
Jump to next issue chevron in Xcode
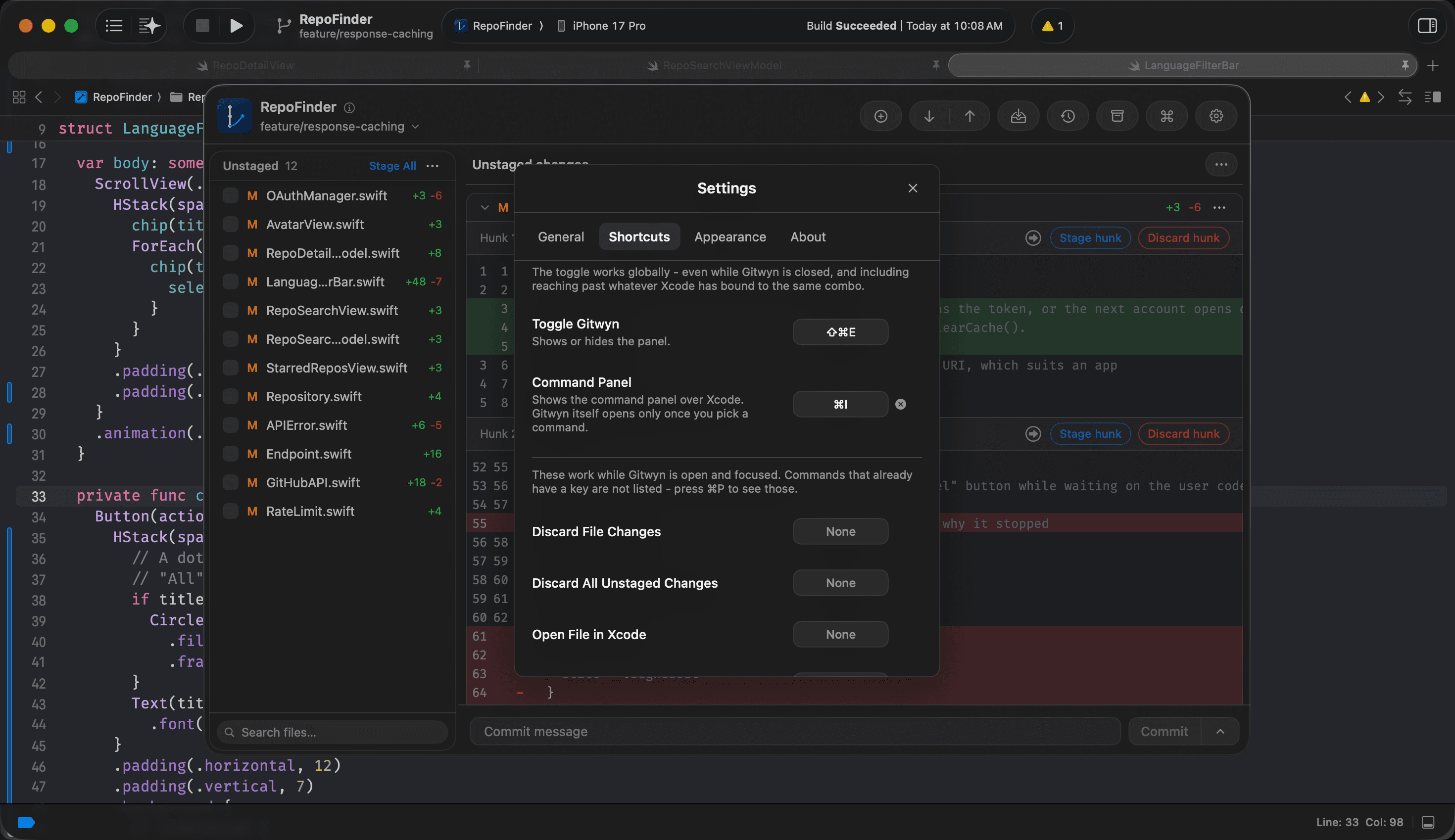click(x=1381, y=97)
